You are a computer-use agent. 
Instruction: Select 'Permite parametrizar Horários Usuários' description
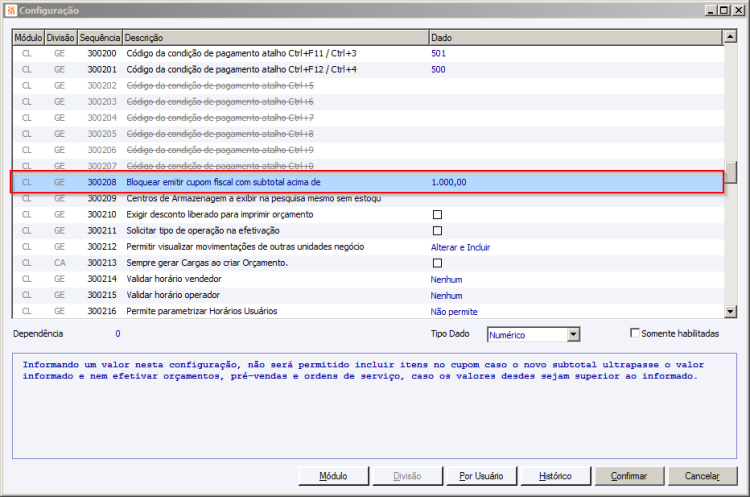coord(202,311)
